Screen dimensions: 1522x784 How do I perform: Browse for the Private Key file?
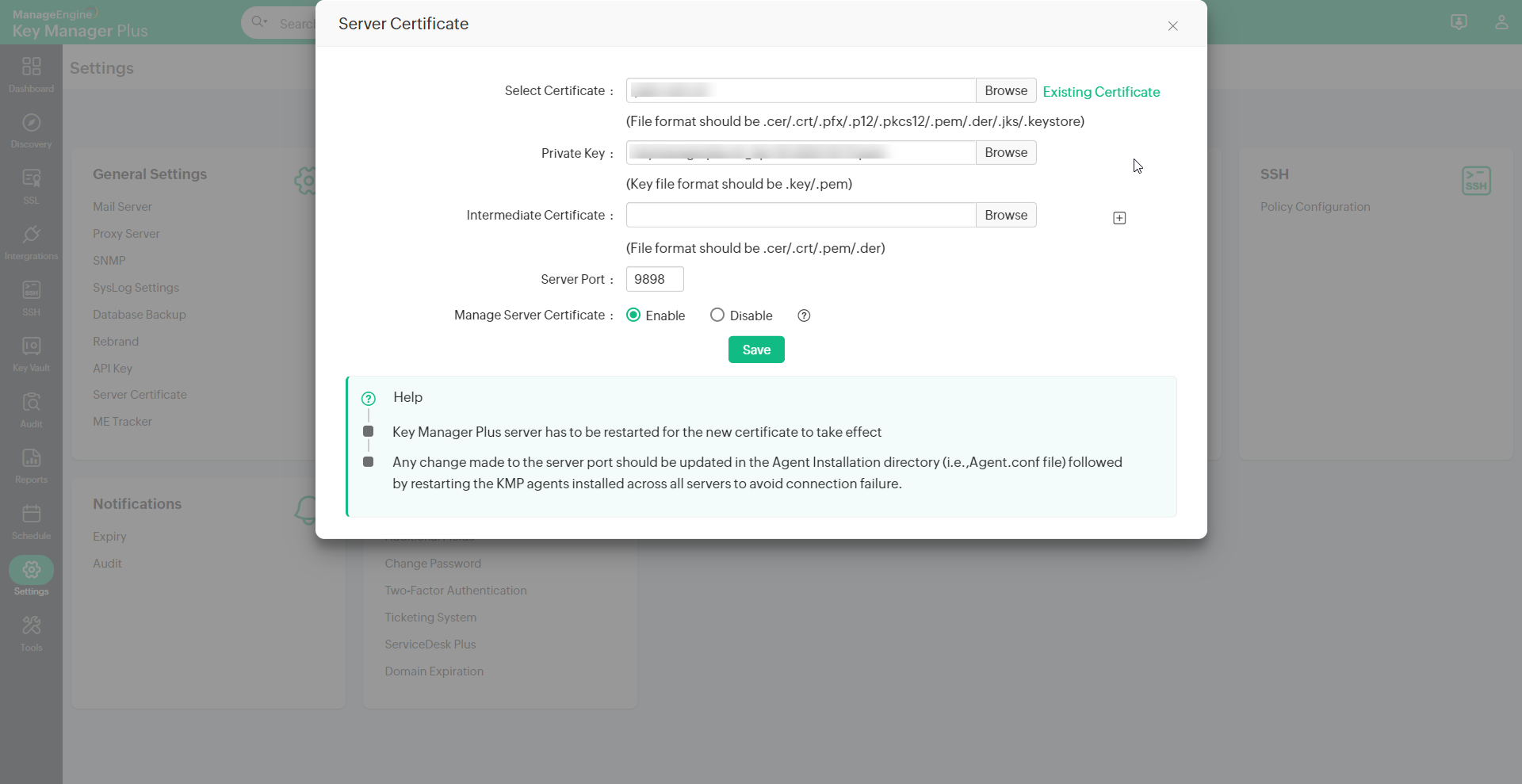coord(1005,152)
